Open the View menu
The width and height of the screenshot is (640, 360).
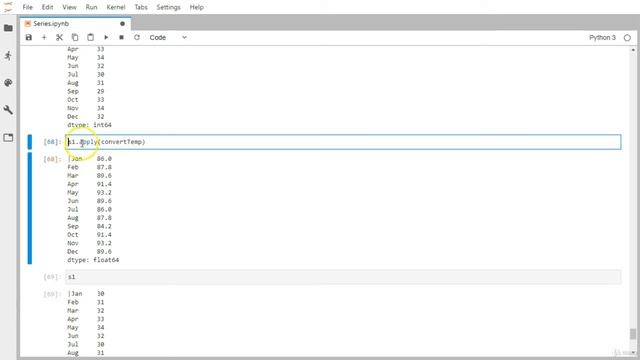click(x=69, y=7)
